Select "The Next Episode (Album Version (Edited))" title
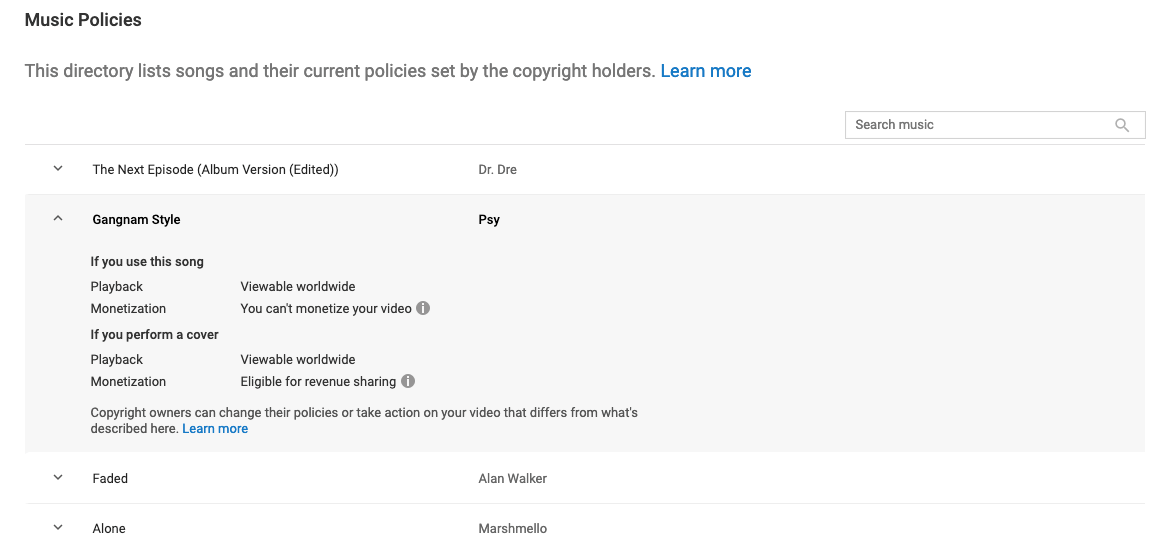 (215, 170)
